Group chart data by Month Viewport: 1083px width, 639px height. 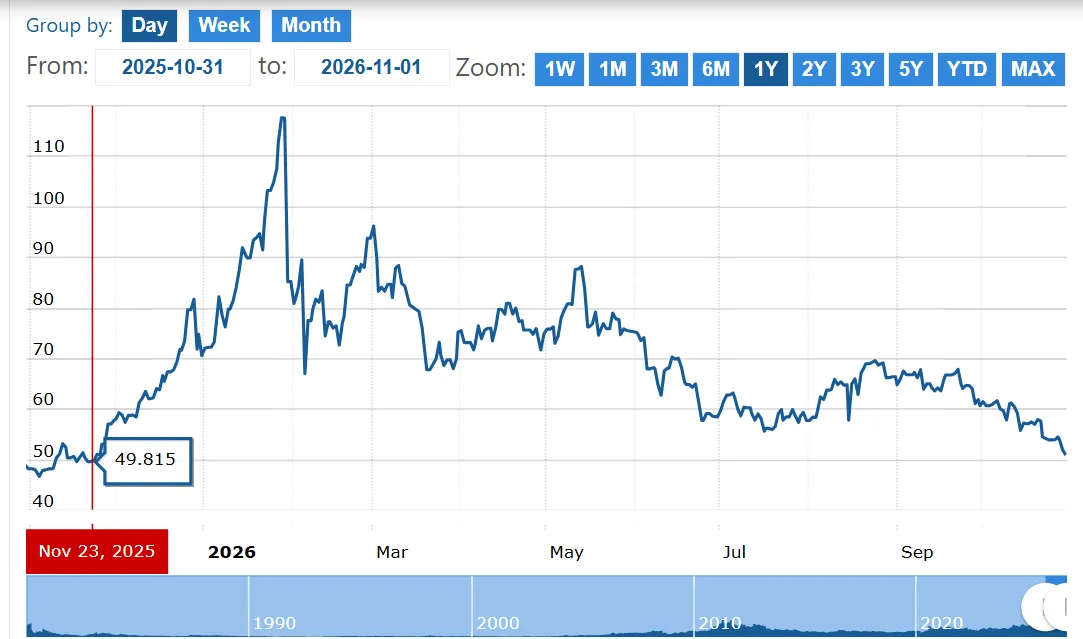[311, 26]
